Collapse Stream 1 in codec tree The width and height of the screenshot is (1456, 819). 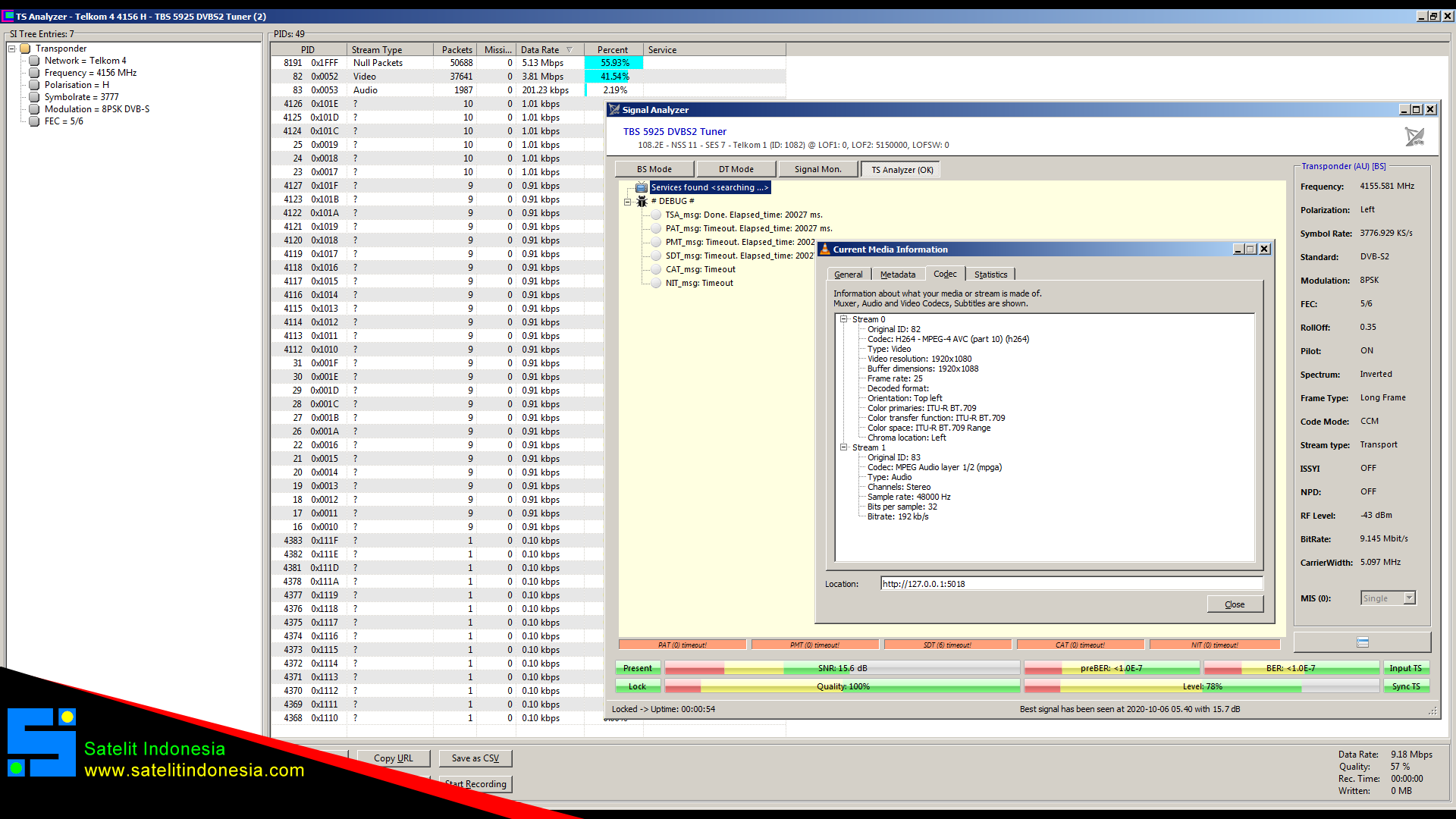(843, 447)
